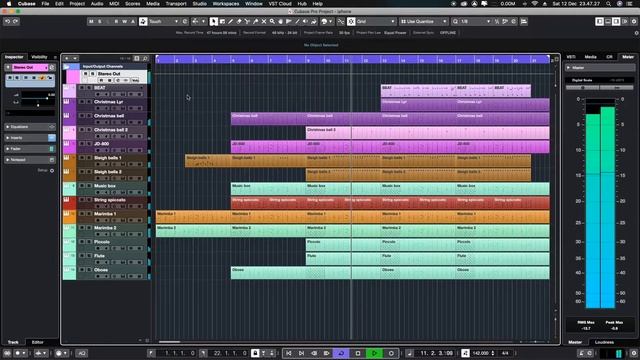Switch to the VSTi tab in right zone
This screenshot has width=640, height=360.
point(571,57)
